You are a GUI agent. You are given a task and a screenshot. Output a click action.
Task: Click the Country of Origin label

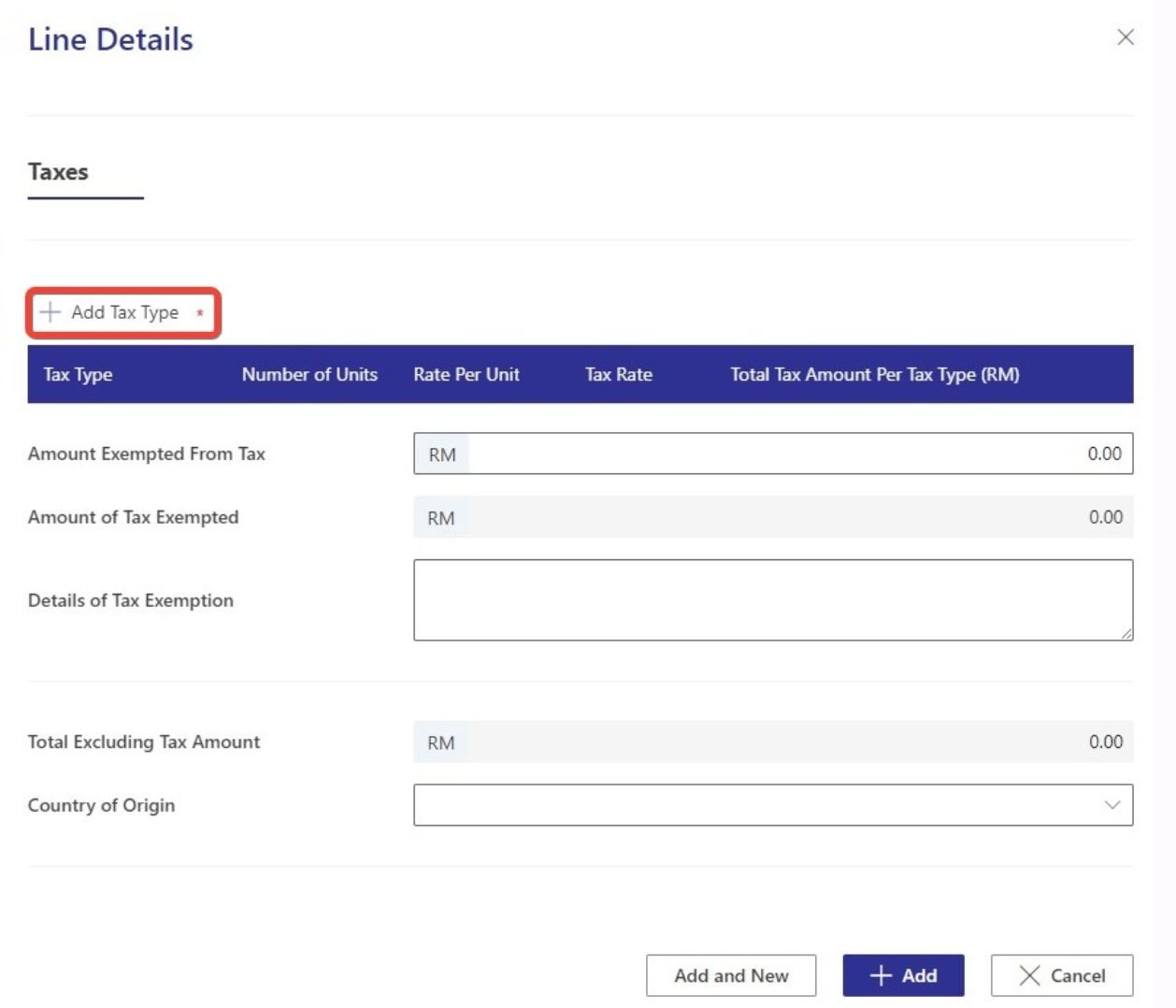click(x=101, y=805)
